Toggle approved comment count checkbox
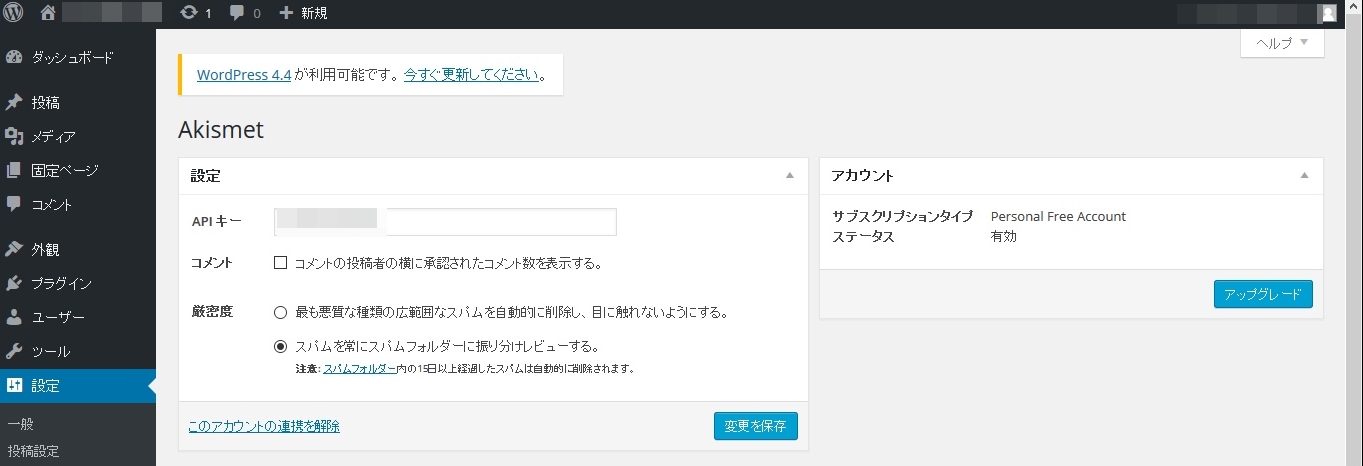Screen dimensions: 1363x466 click(x=281, y=263)
